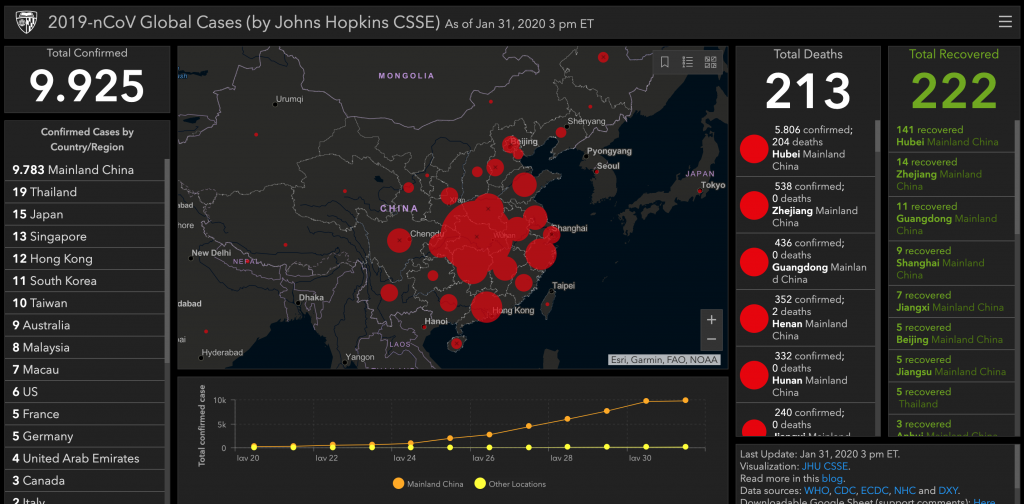Screen dimensions: 1024x504
Task: Open the blog link
Action: (x=833, y=478)
